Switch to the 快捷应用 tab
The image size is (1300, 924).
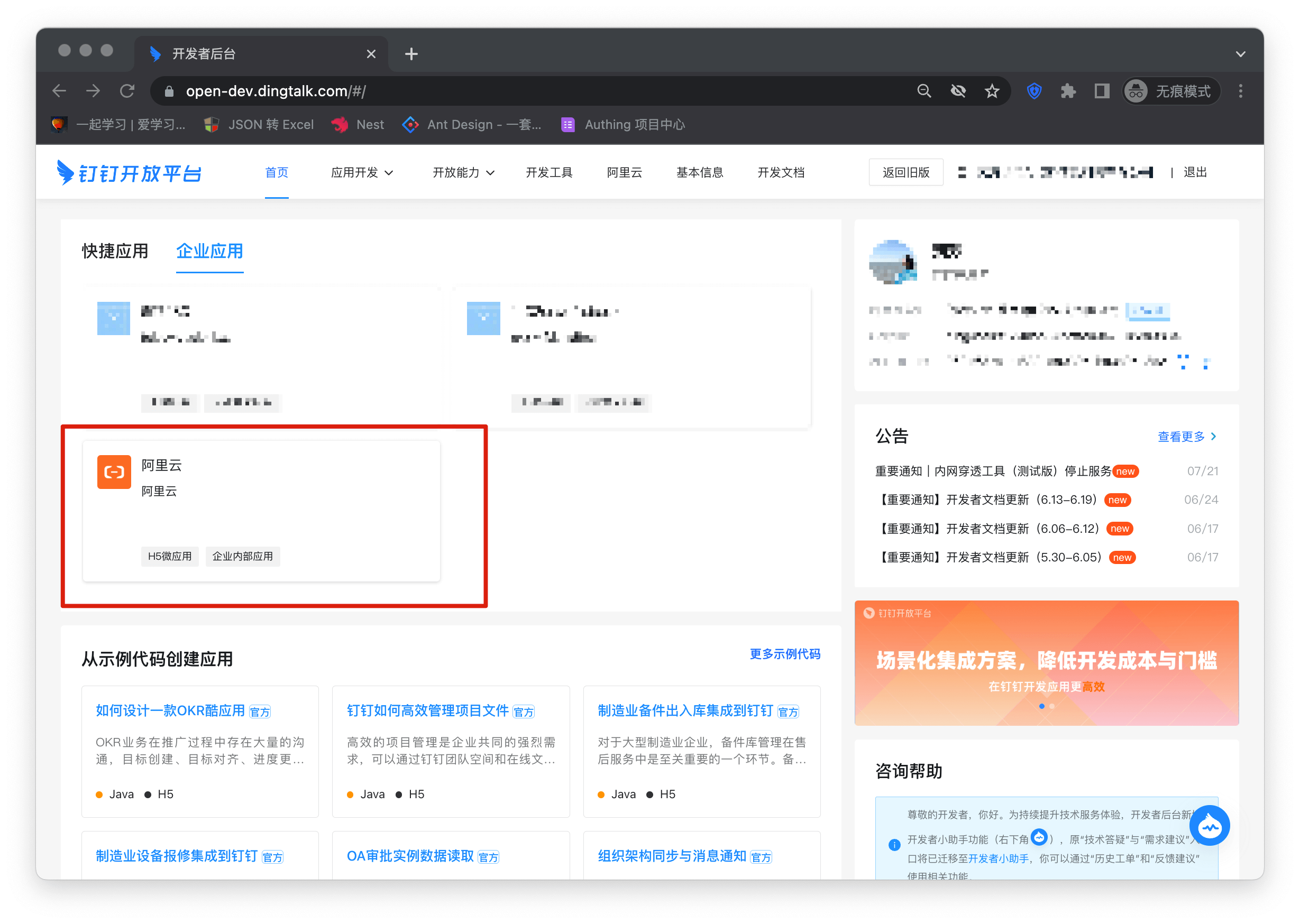[x=114, y=251]
